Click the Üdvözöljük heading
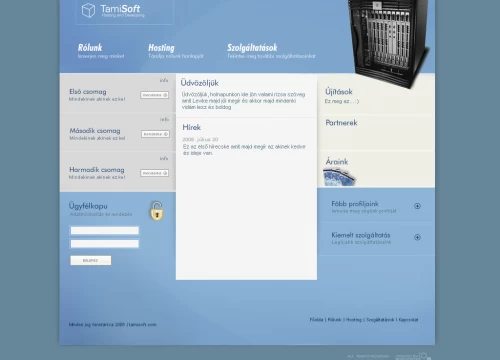 [x=199, y=83]
